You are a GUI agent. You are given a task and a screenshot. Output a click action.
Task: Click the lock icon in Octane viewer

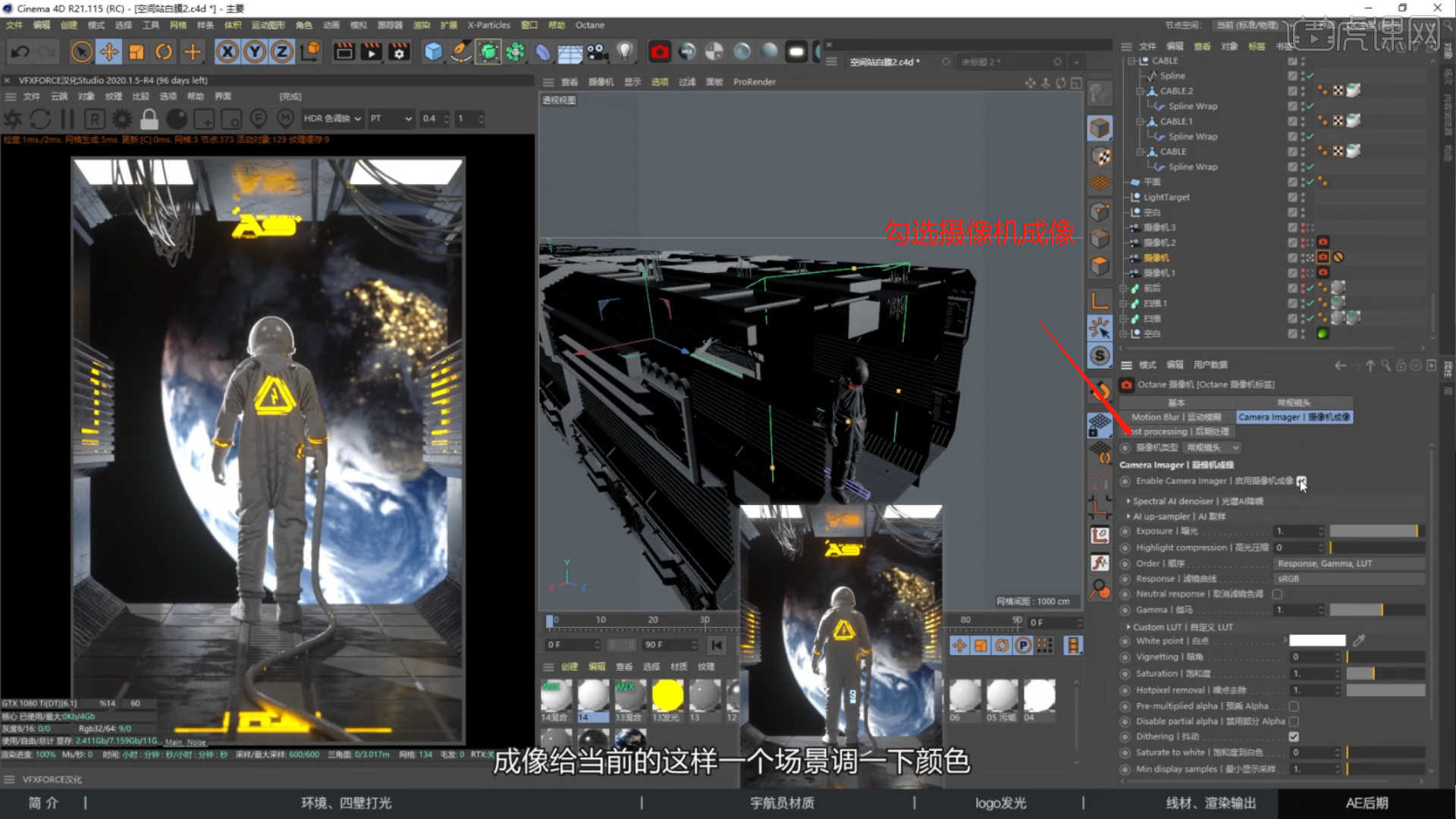coord(149,119)
